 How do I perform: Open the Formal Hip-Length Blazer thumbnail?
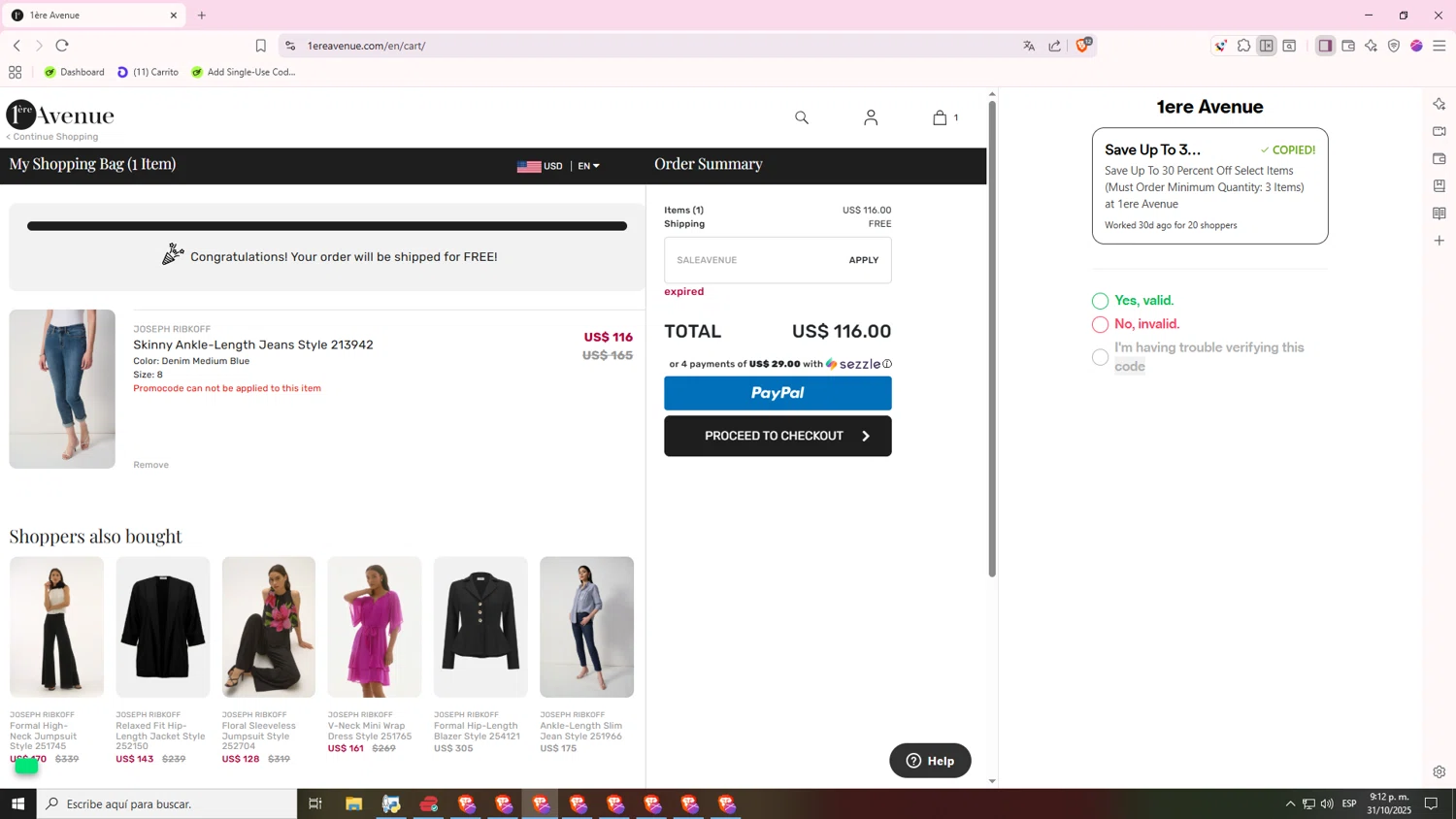480,627
